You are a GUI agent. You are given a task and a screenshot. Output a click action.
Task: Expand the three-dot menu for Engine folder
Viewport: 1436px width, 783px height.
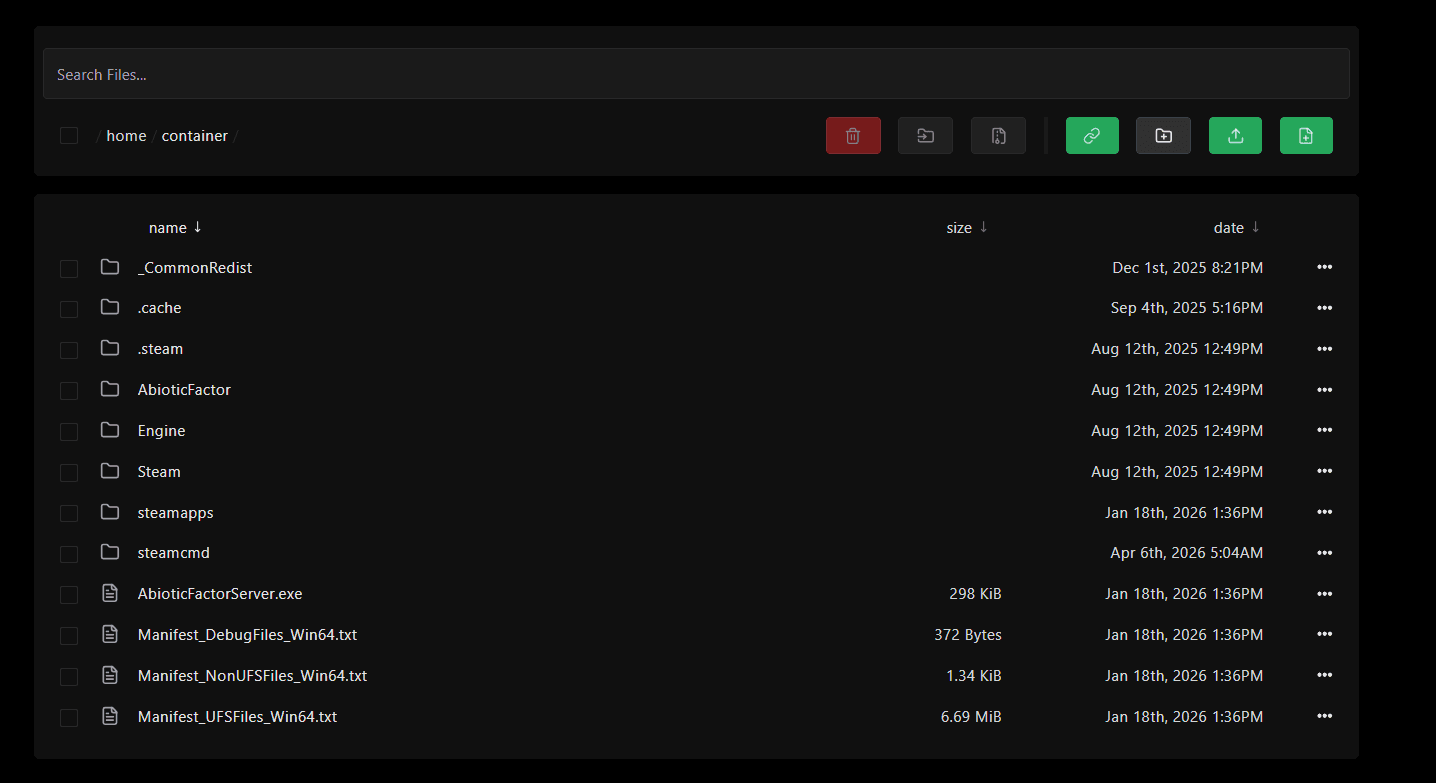(x=1324, y=430)
